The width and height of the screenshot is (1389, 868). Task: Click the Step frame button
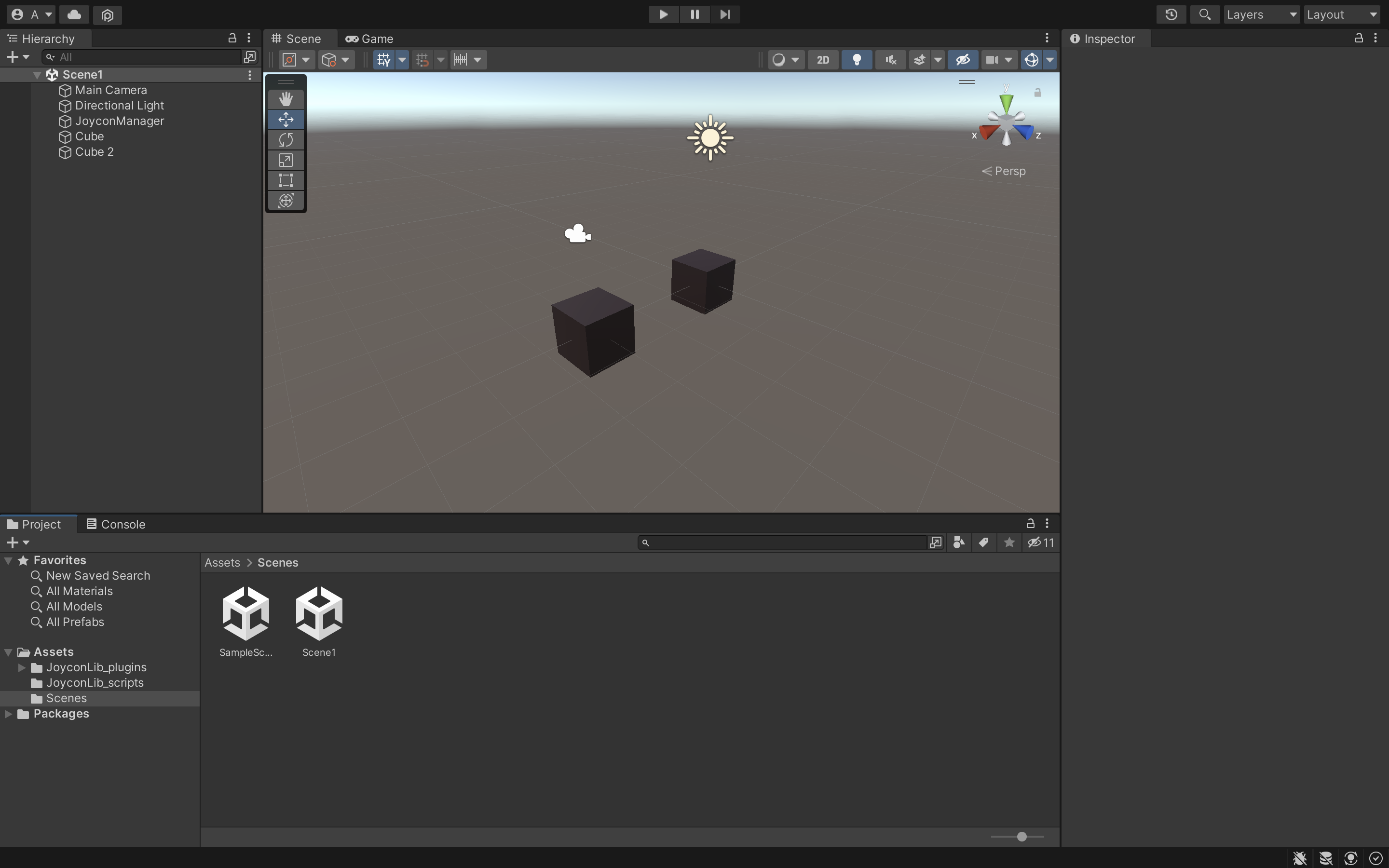[725, 14]
